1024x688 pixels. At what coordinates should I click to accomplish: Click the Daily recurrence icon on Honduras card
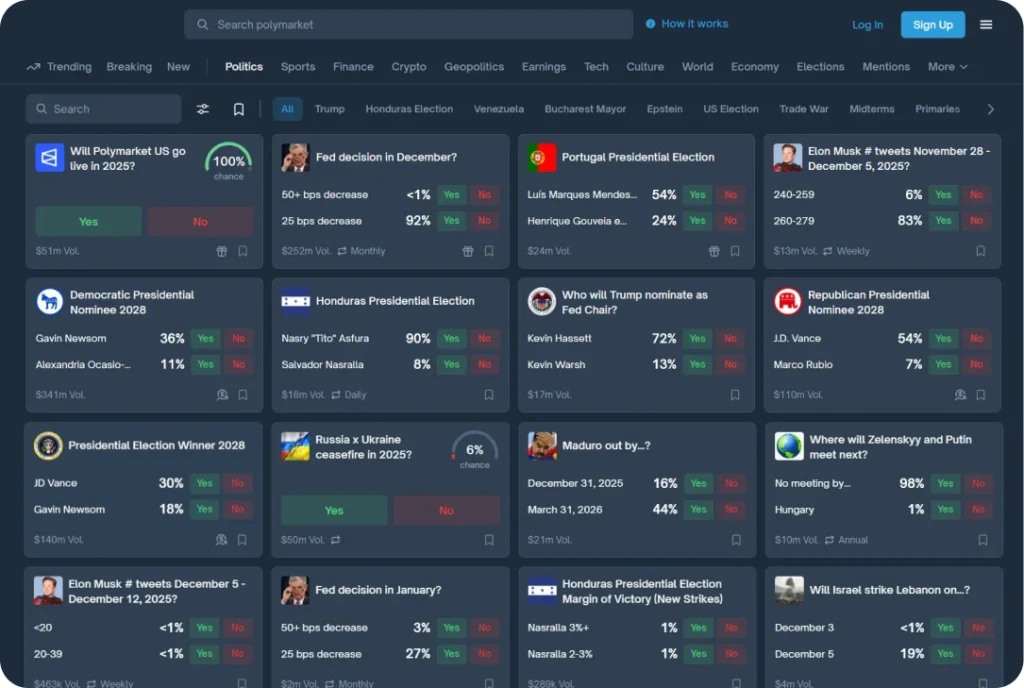point(336,395)
